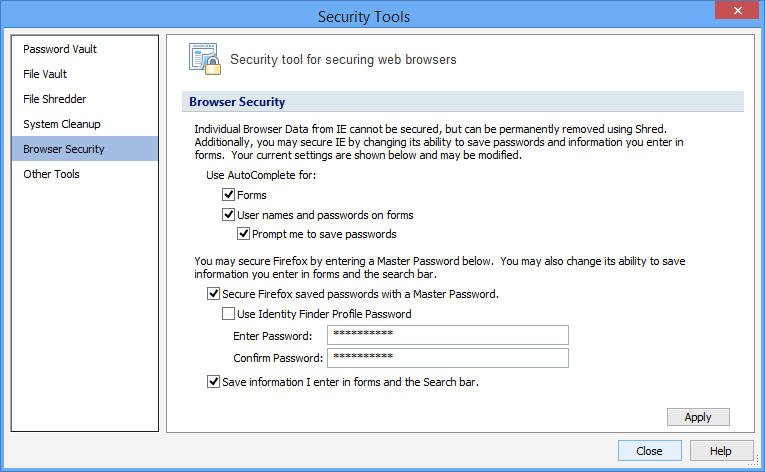This screenshot has width=765, height=472.
Task: Open Other Tools section
Action: (x=52, y=174)
